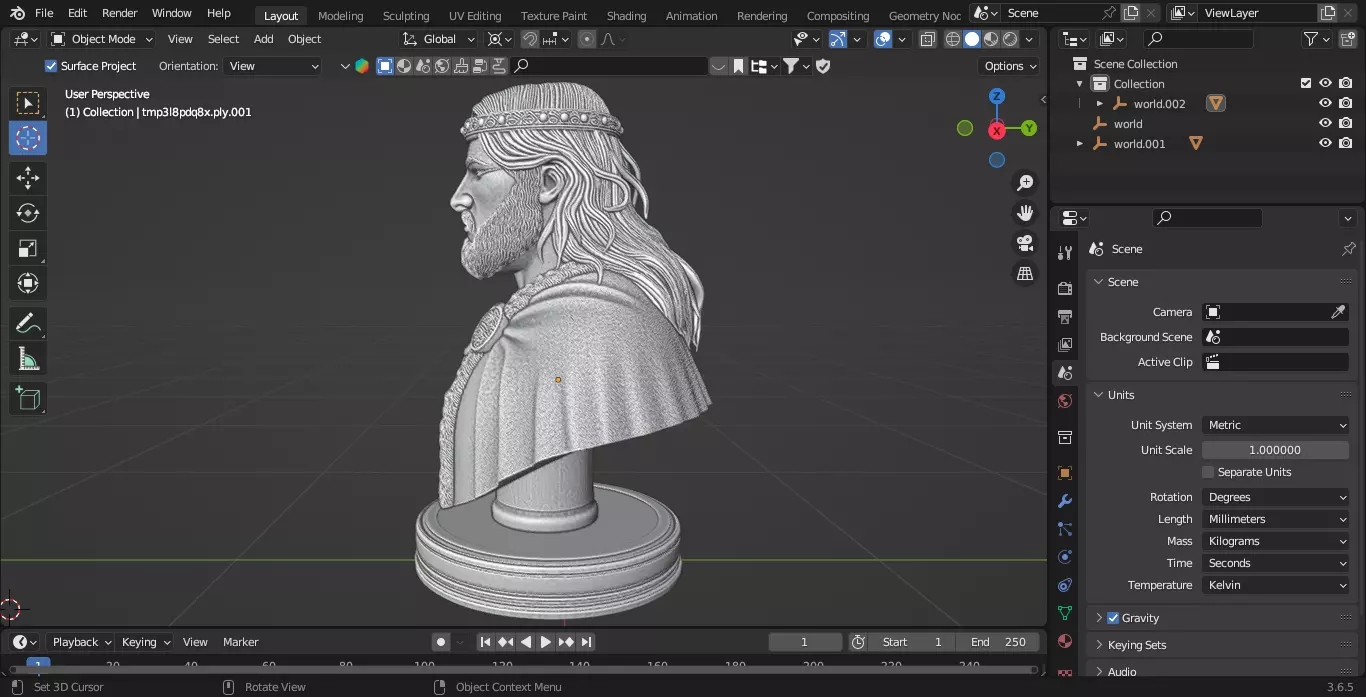The image size is (1366, 697).
Task: Open the timeline Marker menu
Action: point(240,642)
